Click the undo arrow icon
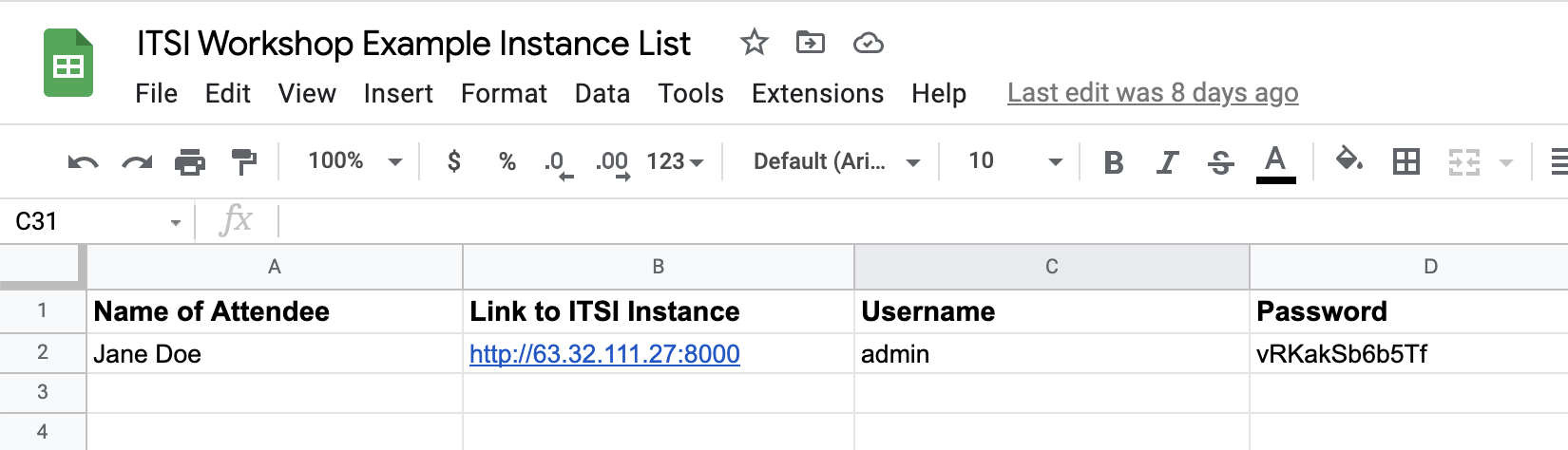Viewport: 1568px width, 450px height. (x=83, y=162)
